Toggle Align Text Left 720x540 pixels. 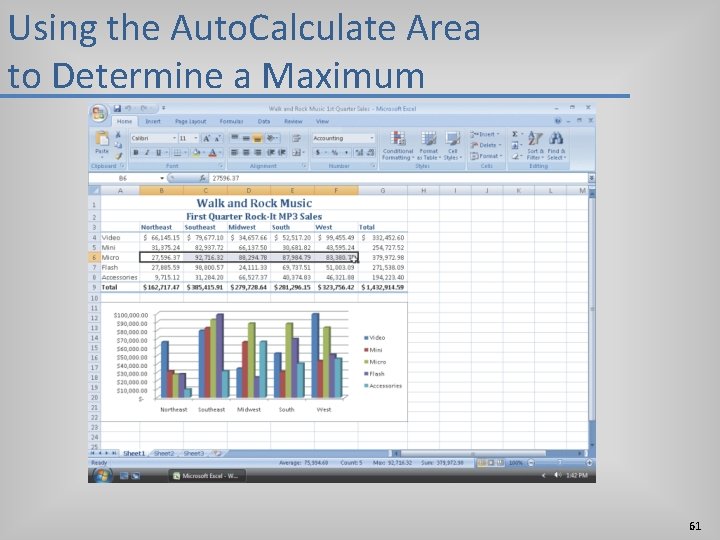[x=234, y=152]
